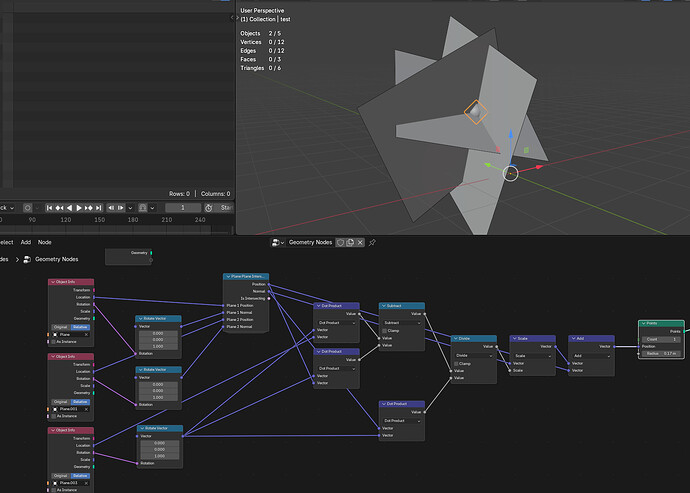Click the Geometry Nodes tree name field
The height and width of the screenshot is (493, 690).
coord(310,243)
